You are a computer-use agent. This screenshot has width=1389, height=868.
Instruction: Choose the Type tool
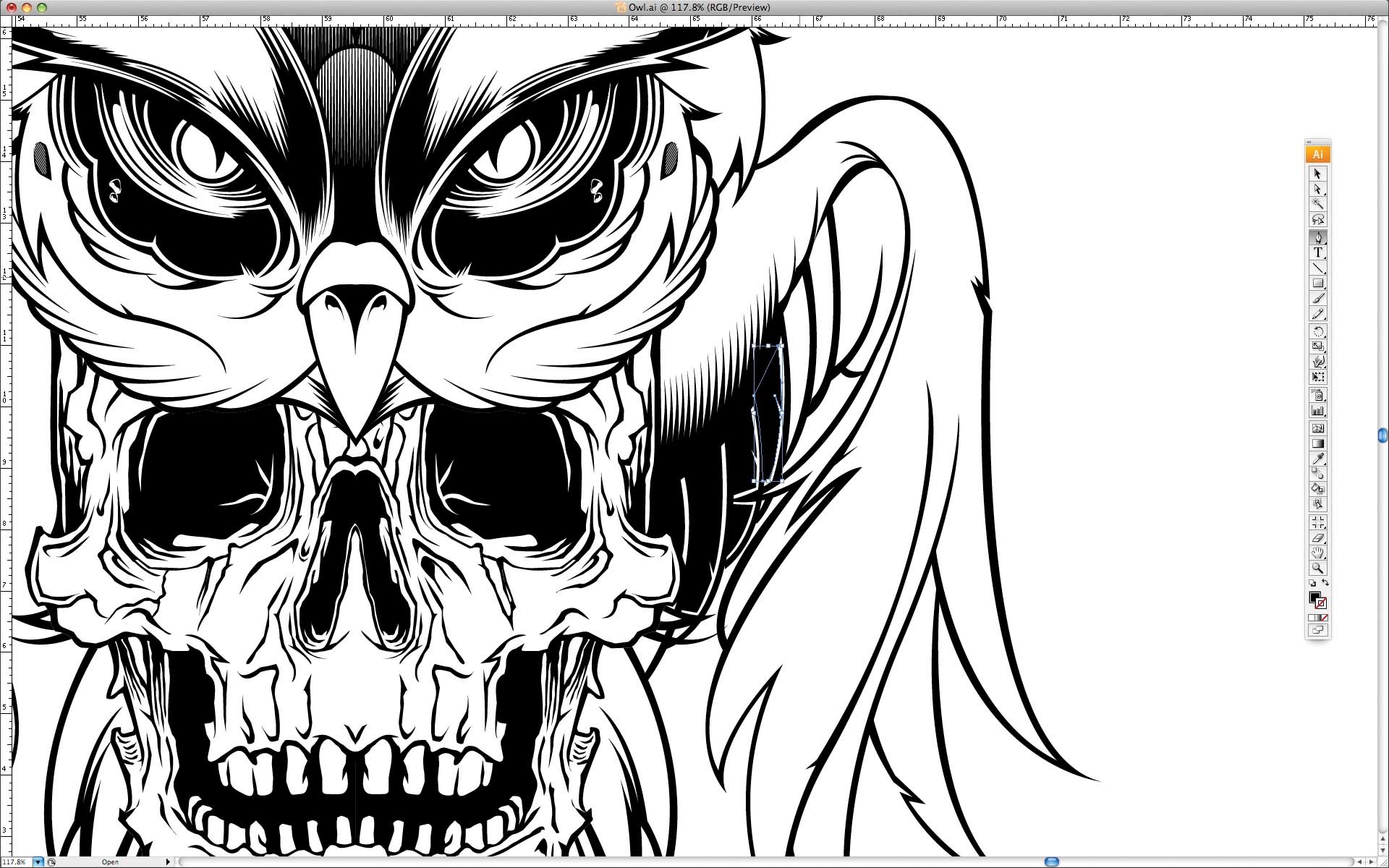[x=1317, y=252]
